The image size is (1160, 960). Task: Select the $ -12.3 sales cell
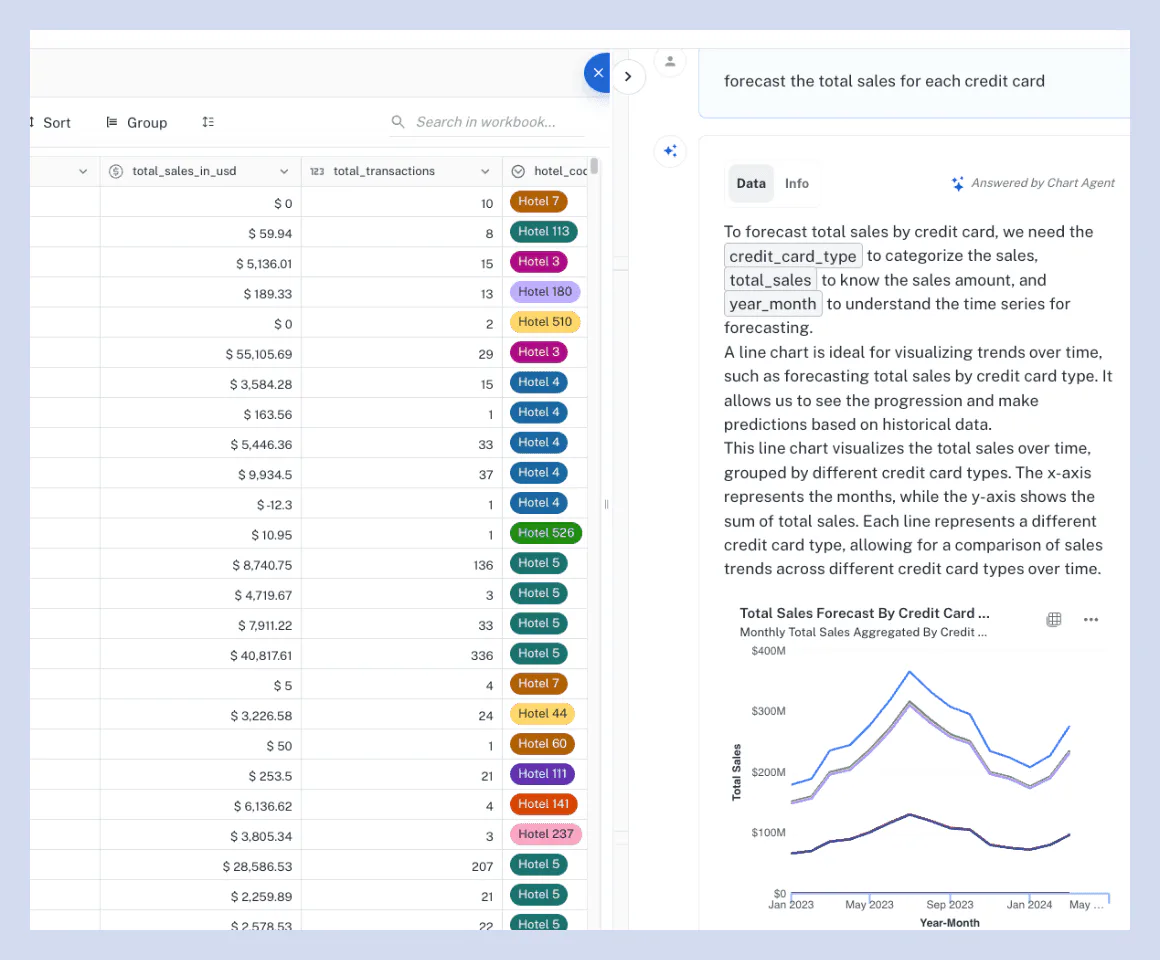pos(200,505)
